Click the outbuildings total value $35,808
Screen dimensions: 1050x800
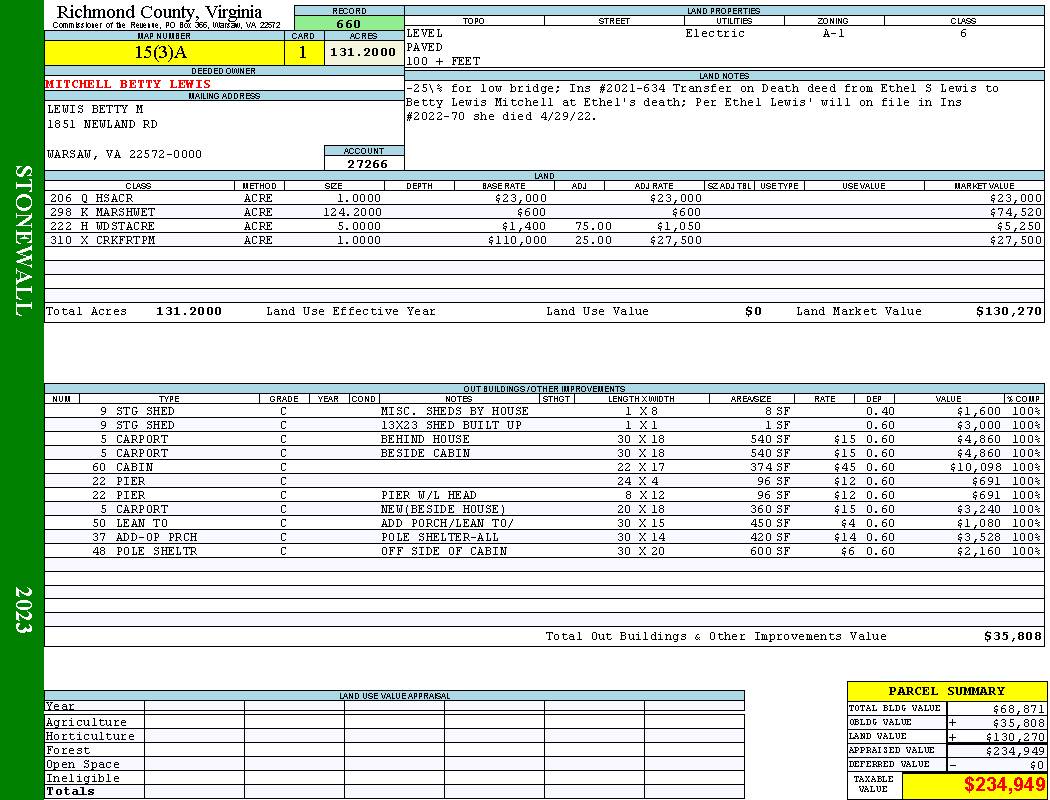(x=1012, y=636)
